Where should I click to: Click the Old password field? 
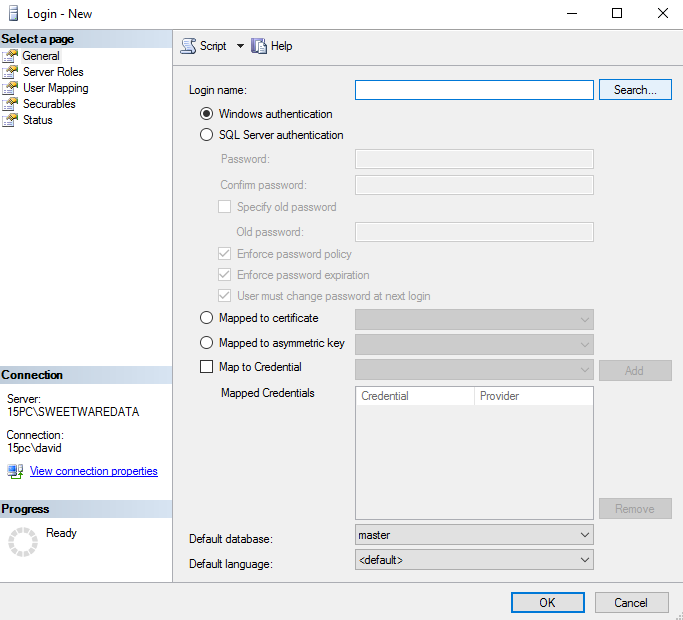pos(474,232)
